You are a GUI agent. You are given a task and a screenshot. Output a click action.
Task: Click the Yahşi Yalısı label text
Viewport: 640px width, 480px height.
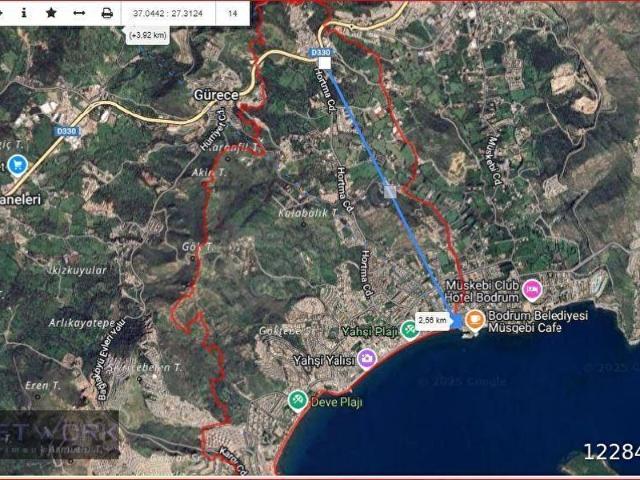tap(324, 360)
